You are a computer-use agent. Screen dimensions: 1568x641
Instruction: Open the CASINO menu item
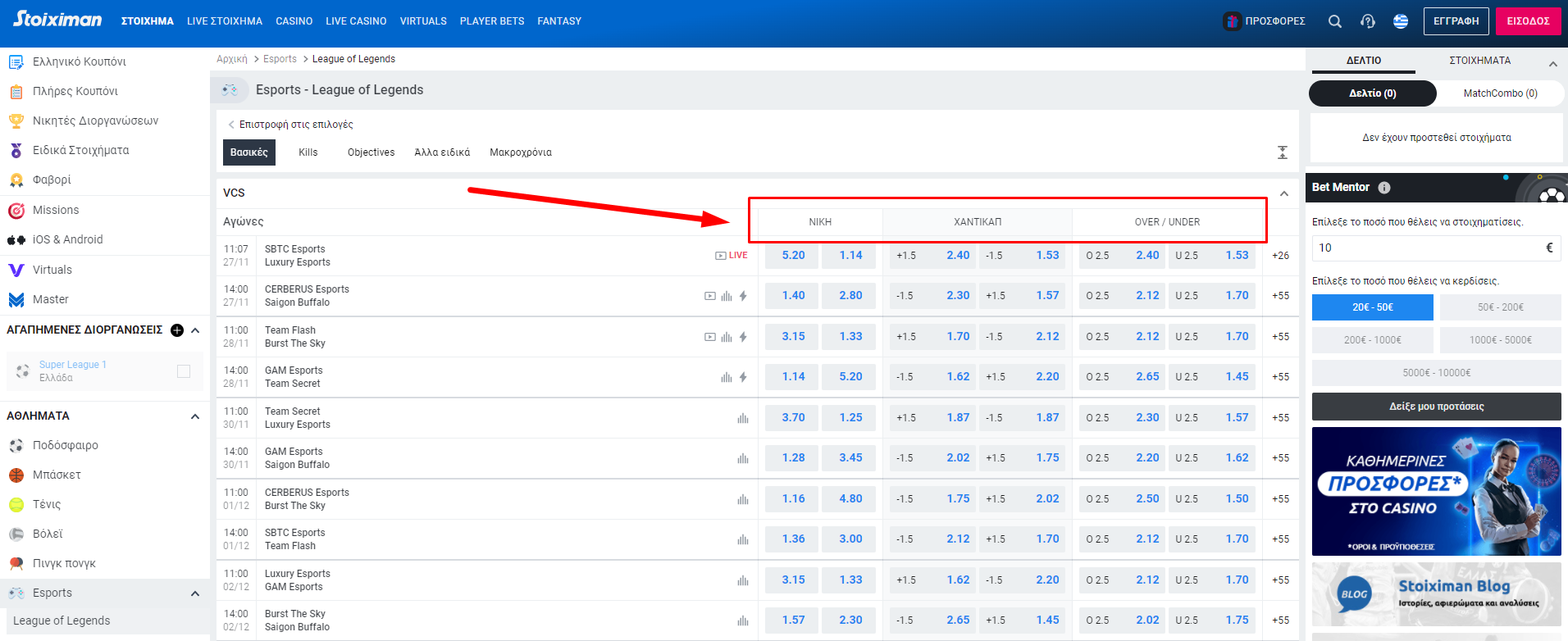294,21
